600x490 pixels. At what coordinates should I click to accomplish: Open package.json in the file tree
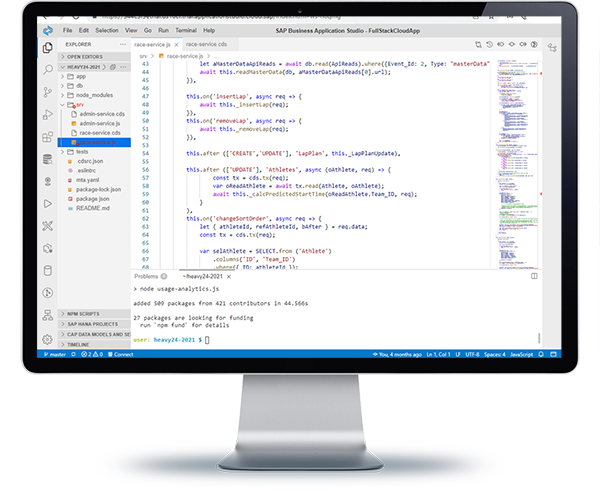(94, 199)
